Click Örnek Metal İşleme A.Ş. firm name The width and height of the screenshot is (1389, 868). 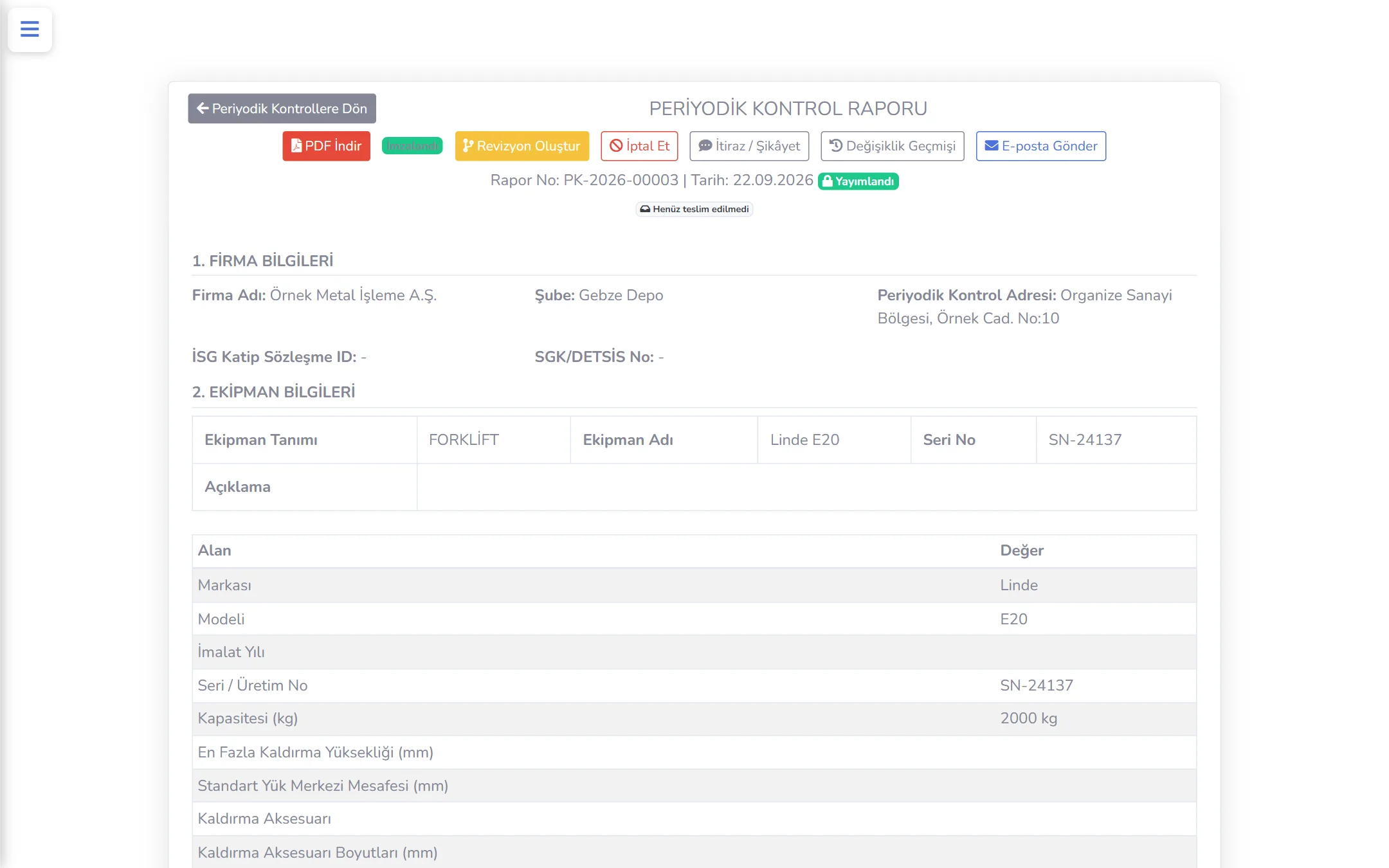click(353, 295)
